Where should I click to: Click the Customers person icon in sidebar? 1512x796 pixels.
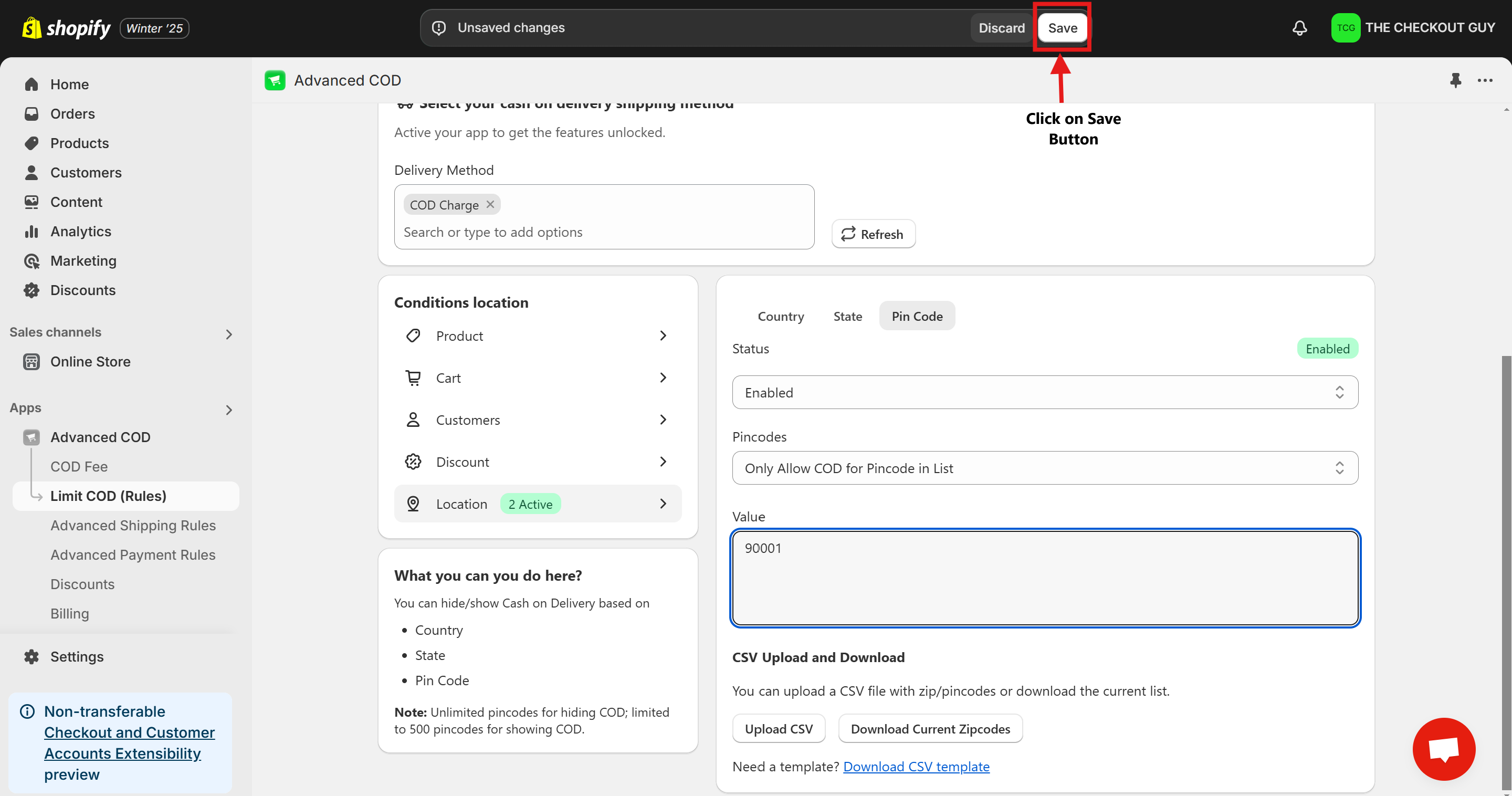(31, 172)
